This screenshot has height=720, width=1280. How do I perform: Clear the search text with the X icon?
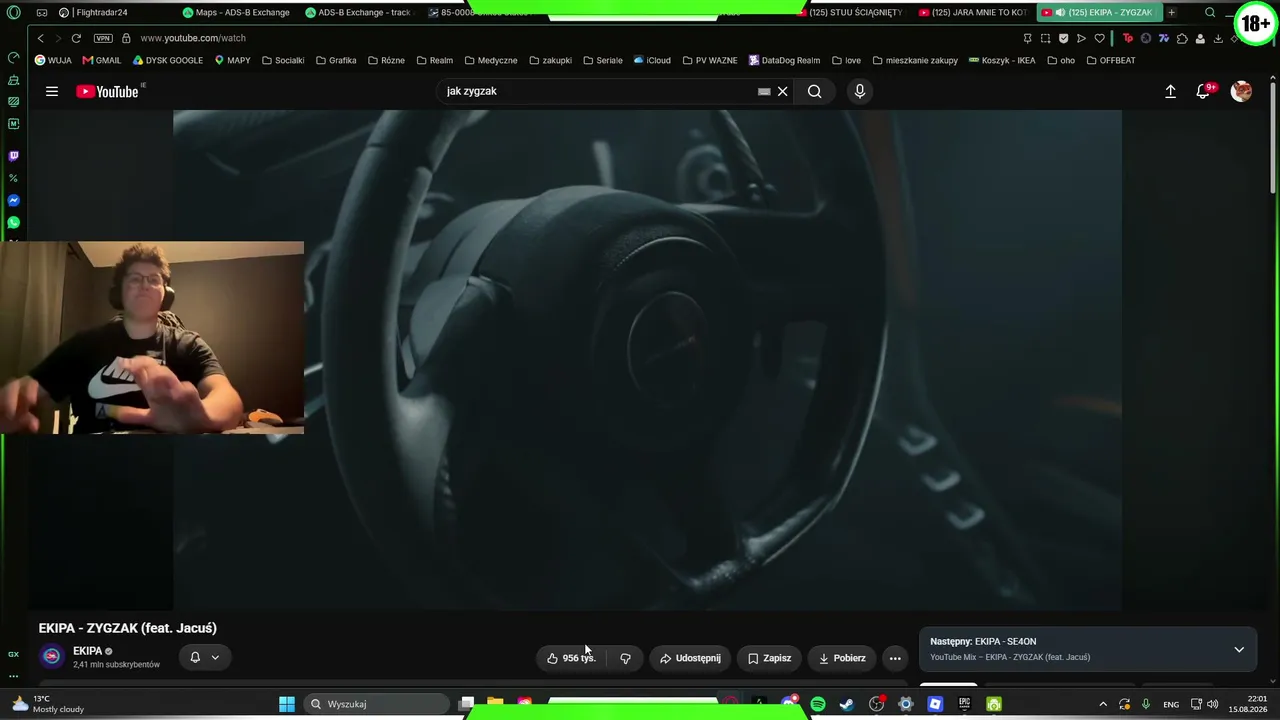(x=783, y=91)
